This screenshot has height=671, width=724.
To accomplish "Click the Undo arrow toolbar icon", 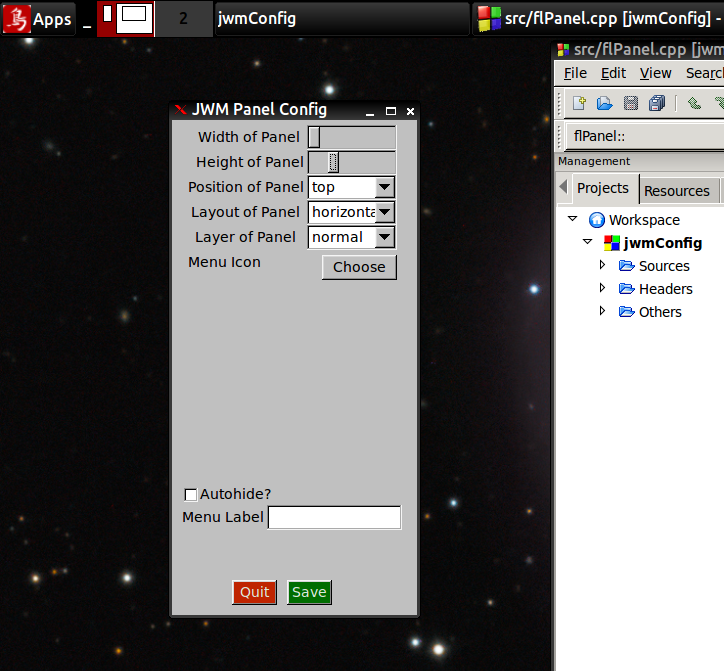I will [694, 103].
